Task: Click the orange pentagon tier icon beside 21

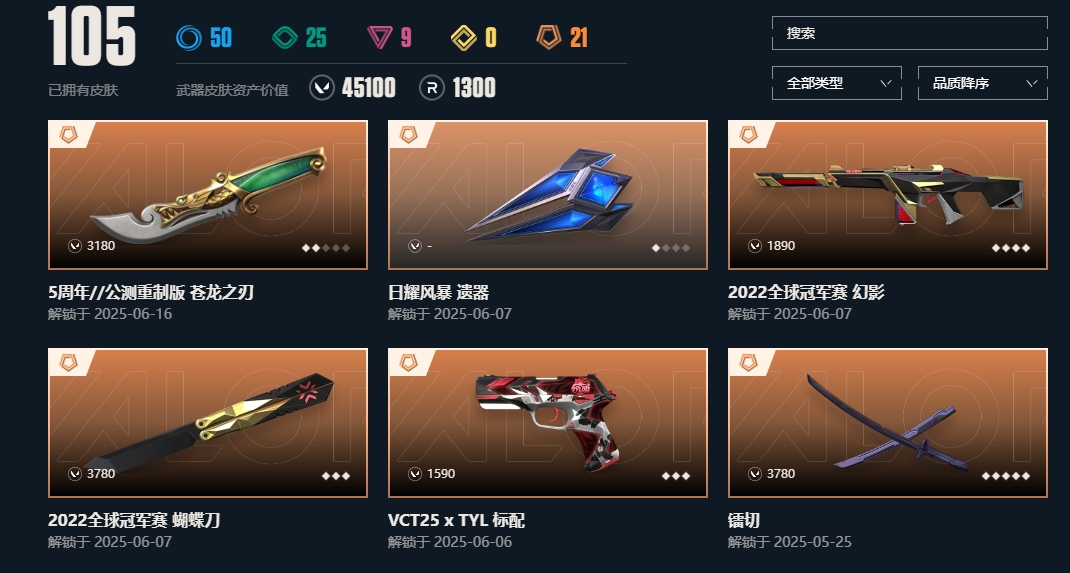Action: point(549,37)
